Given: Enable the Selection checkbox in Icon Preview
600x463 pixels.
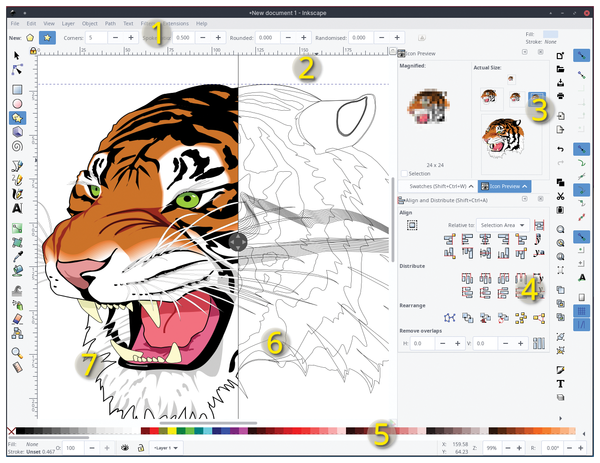Looking at the screenshot, I should point(404,174).
